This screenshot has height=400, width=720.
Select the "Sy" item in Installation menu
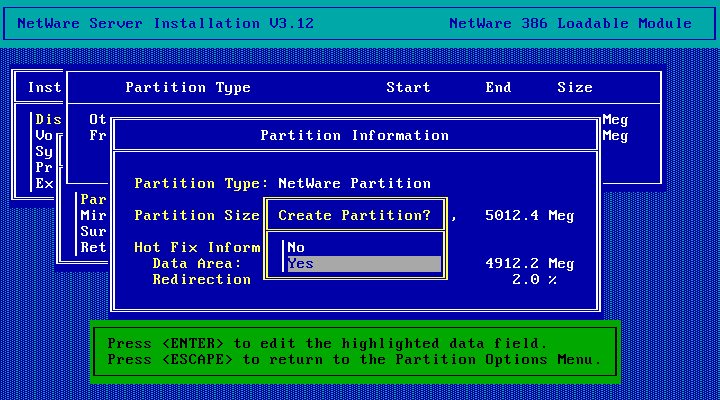(44, 152)
